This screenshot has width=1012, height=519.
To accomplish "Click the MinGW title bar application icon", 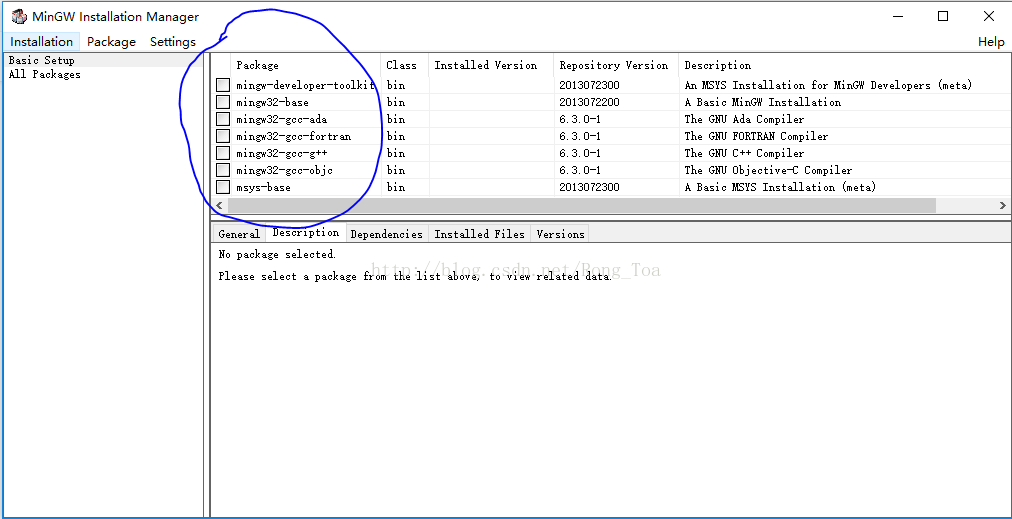I will point(19,17).
